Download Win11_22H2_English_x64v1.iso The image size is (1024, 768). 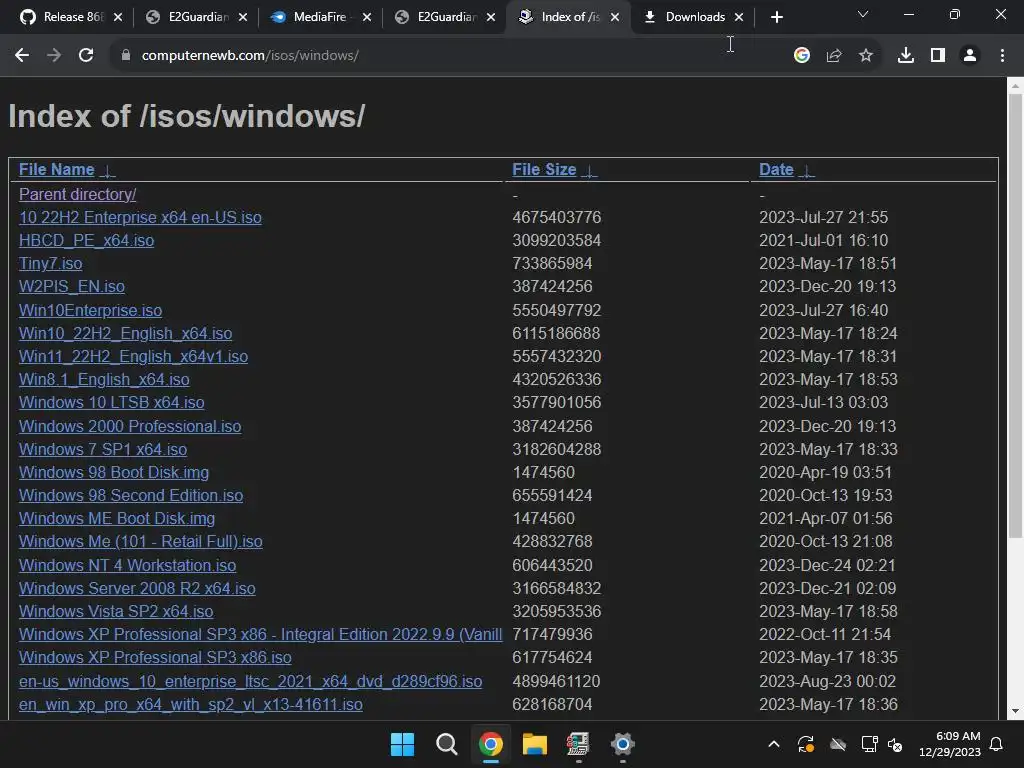tap(133, 357)
